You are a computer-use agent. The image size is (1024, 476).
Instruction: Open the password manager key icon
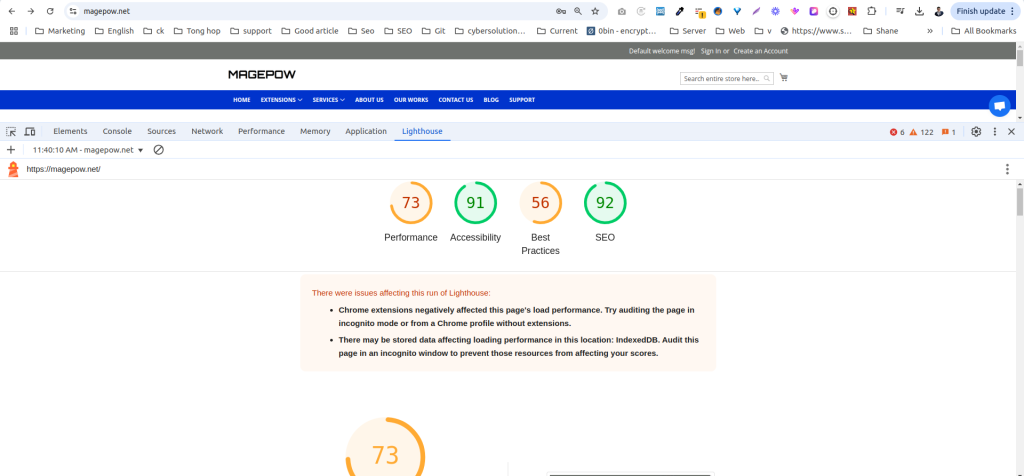point(560,11)
